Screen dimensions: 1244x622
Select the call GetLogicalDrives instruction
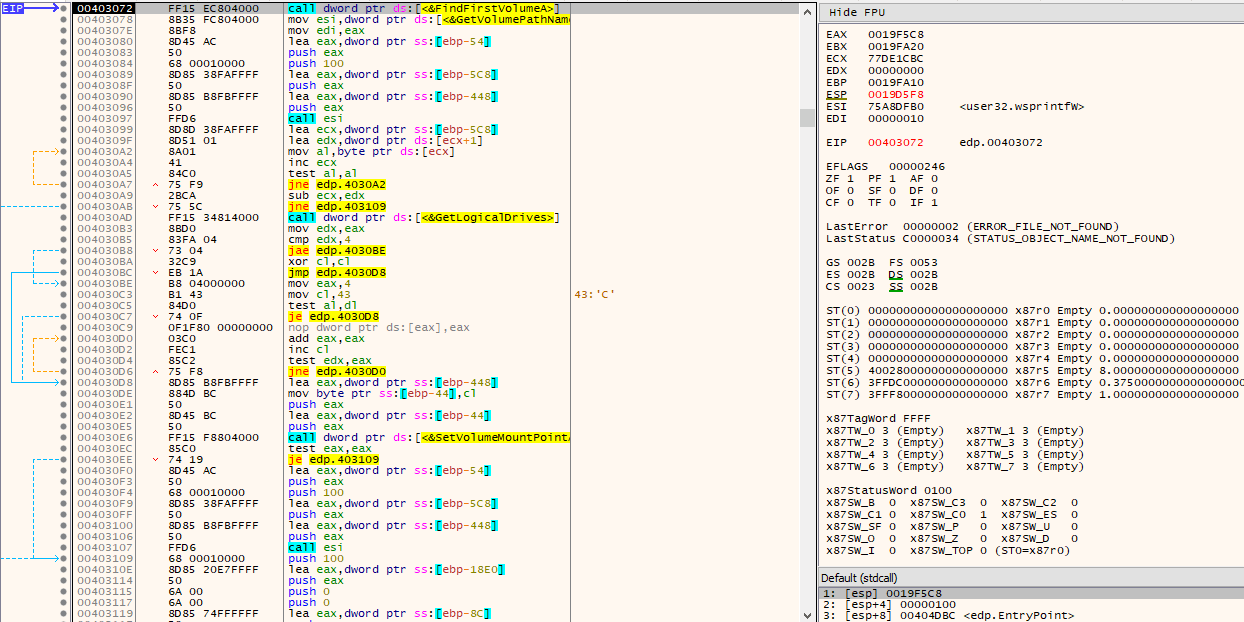[423, 217]
